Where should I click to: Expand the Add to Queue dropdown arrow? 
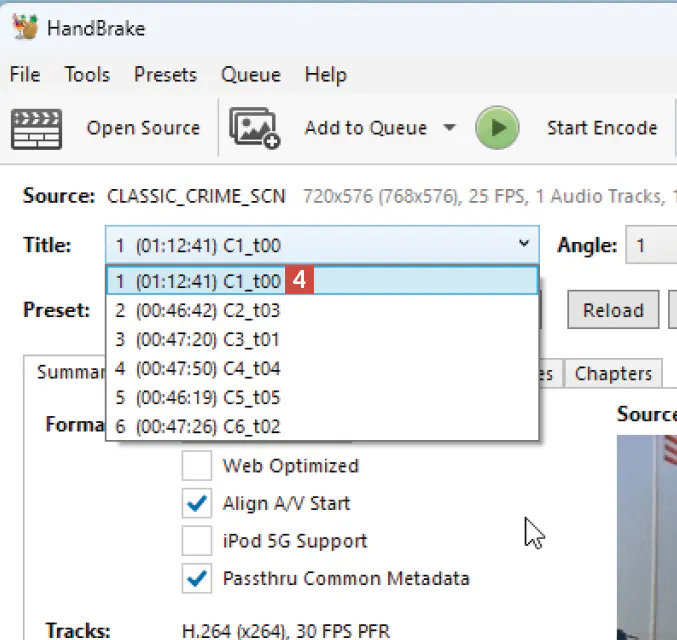pyautogui.click(x=449, y=128)
